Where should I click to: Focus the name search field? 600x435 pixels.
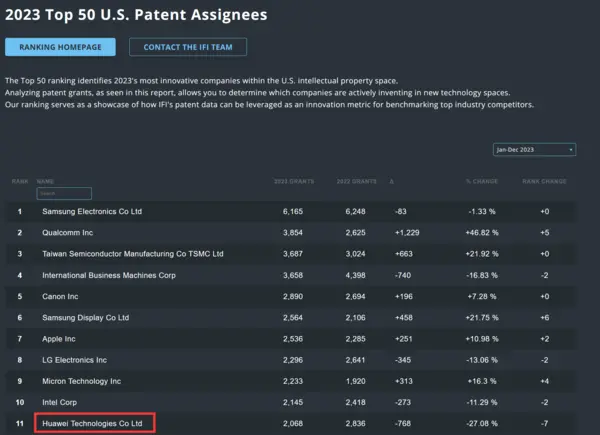pos(64,193)
